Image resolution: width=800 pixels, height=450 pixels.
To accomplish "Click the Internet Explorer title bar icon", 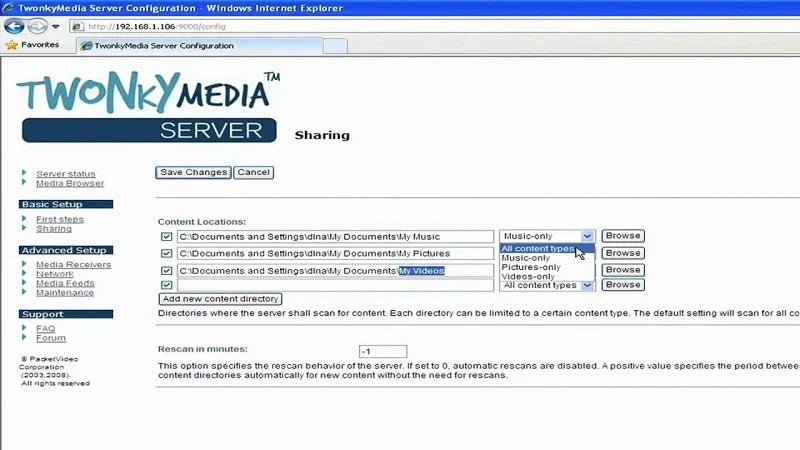I will click(8, 8).
